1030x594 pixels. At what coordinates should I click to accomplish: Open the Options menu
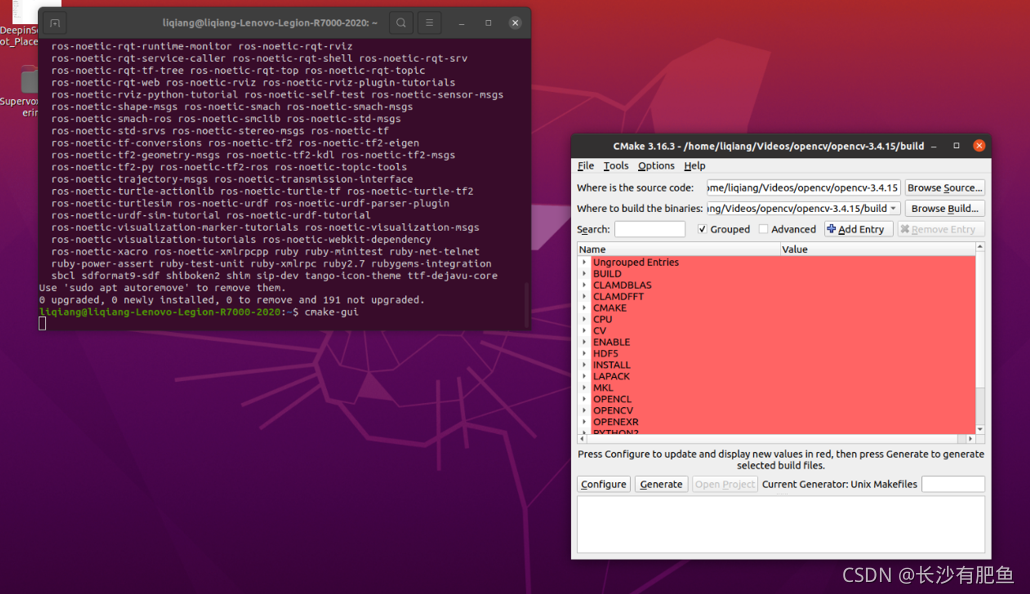[656, 166]
